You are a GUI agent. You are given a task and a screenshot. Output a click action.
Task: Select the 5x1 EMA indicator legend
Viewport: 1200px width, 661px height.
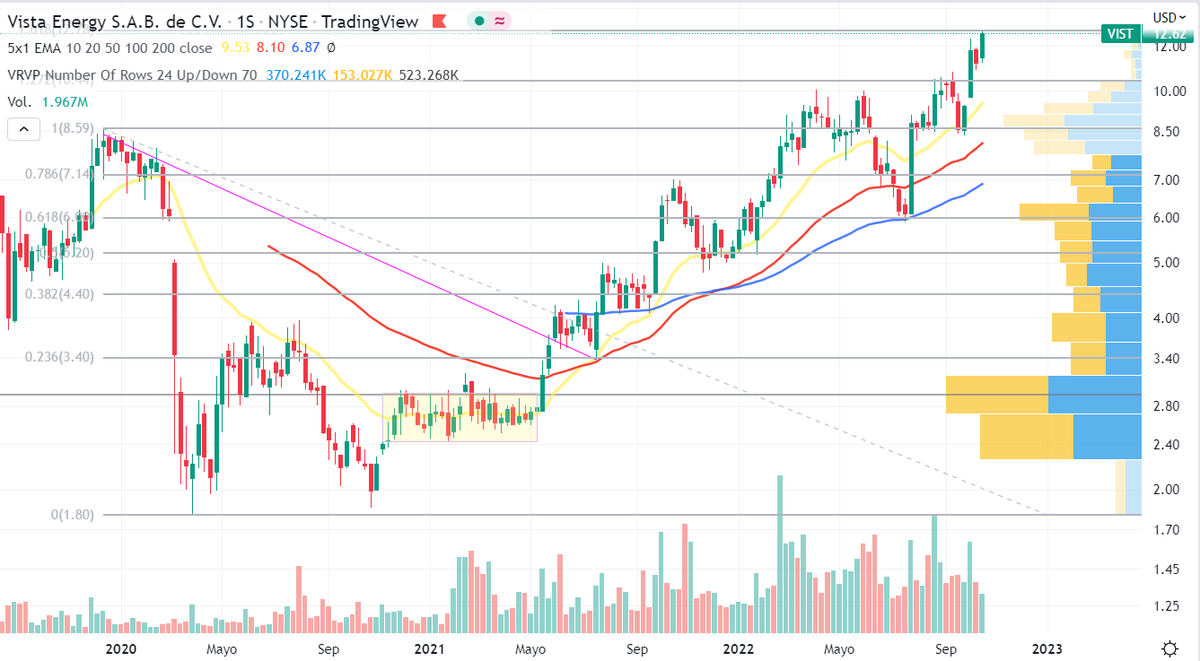coord(110,47)
